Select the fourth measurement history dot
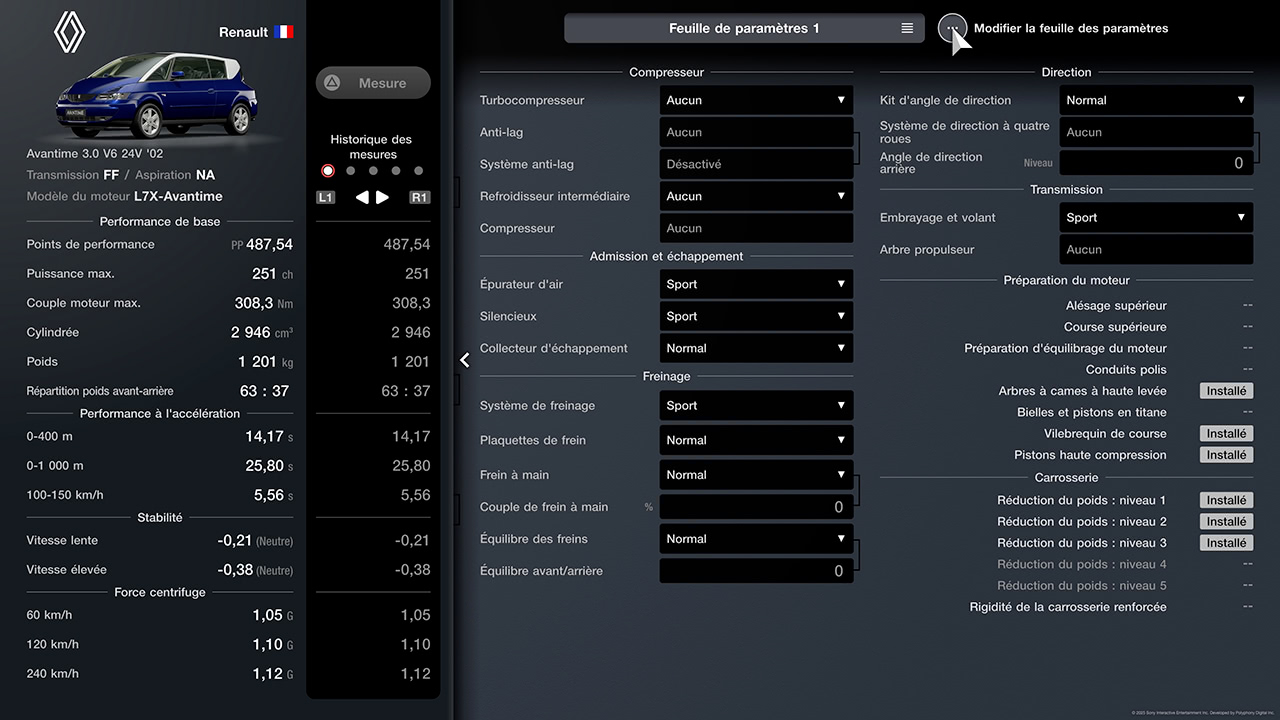This screenshot has width=1280, height=720. pos(396,171)
